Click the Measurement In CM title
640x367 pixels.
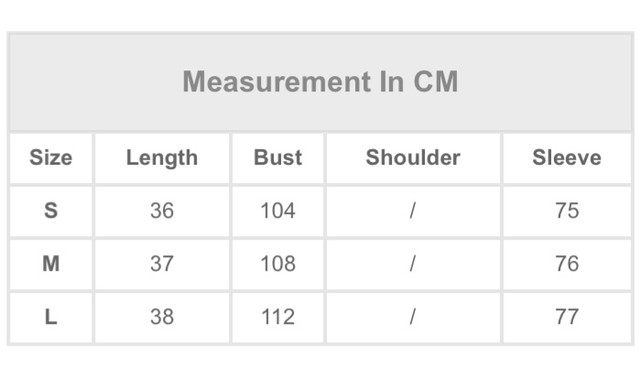point(320,82)
